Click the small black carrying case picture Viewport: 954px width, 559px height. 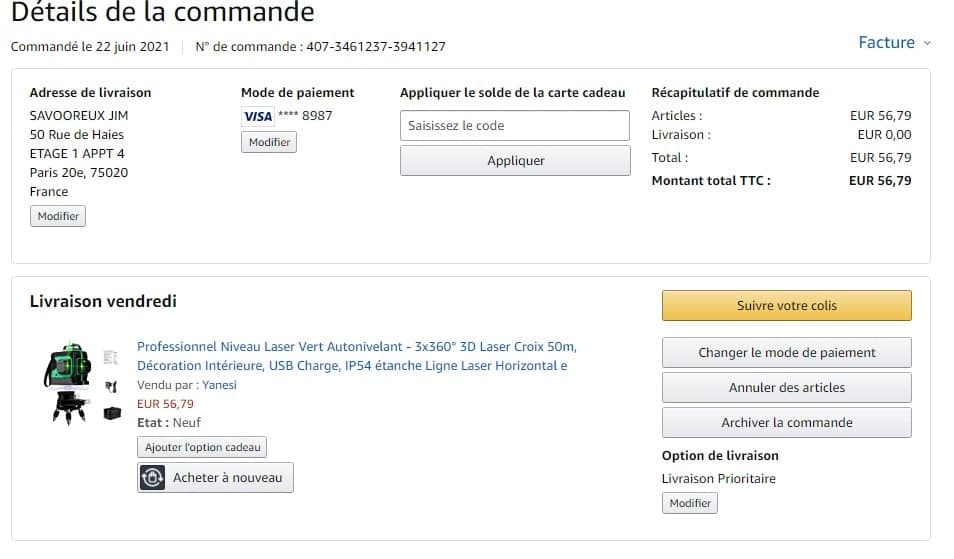pyautogui.click(x=112, y=412)
